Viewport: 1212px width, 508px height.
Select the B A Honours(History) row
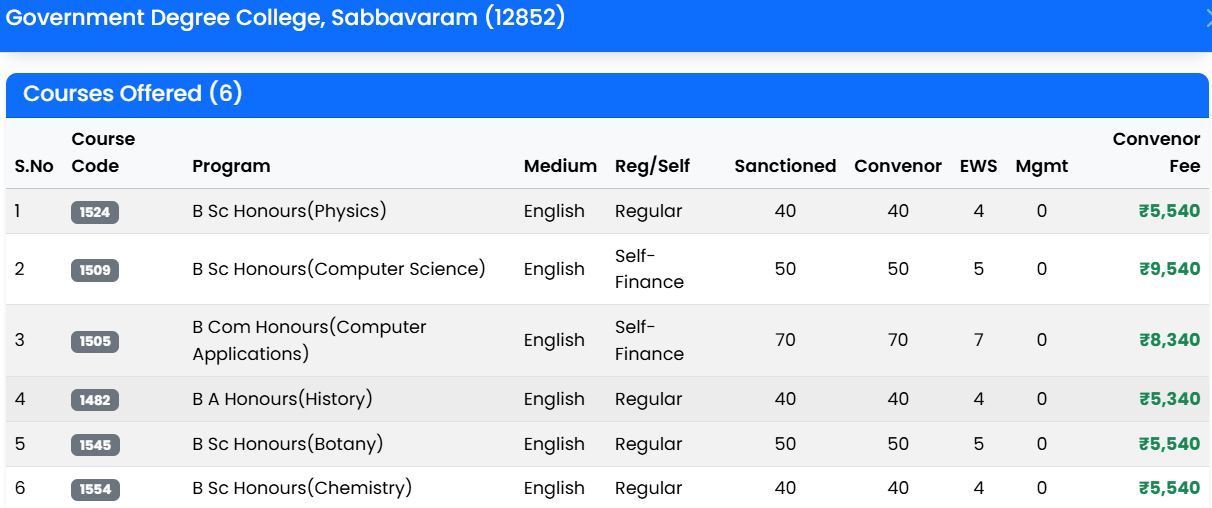pyautogui.click(x=607, y=399)
